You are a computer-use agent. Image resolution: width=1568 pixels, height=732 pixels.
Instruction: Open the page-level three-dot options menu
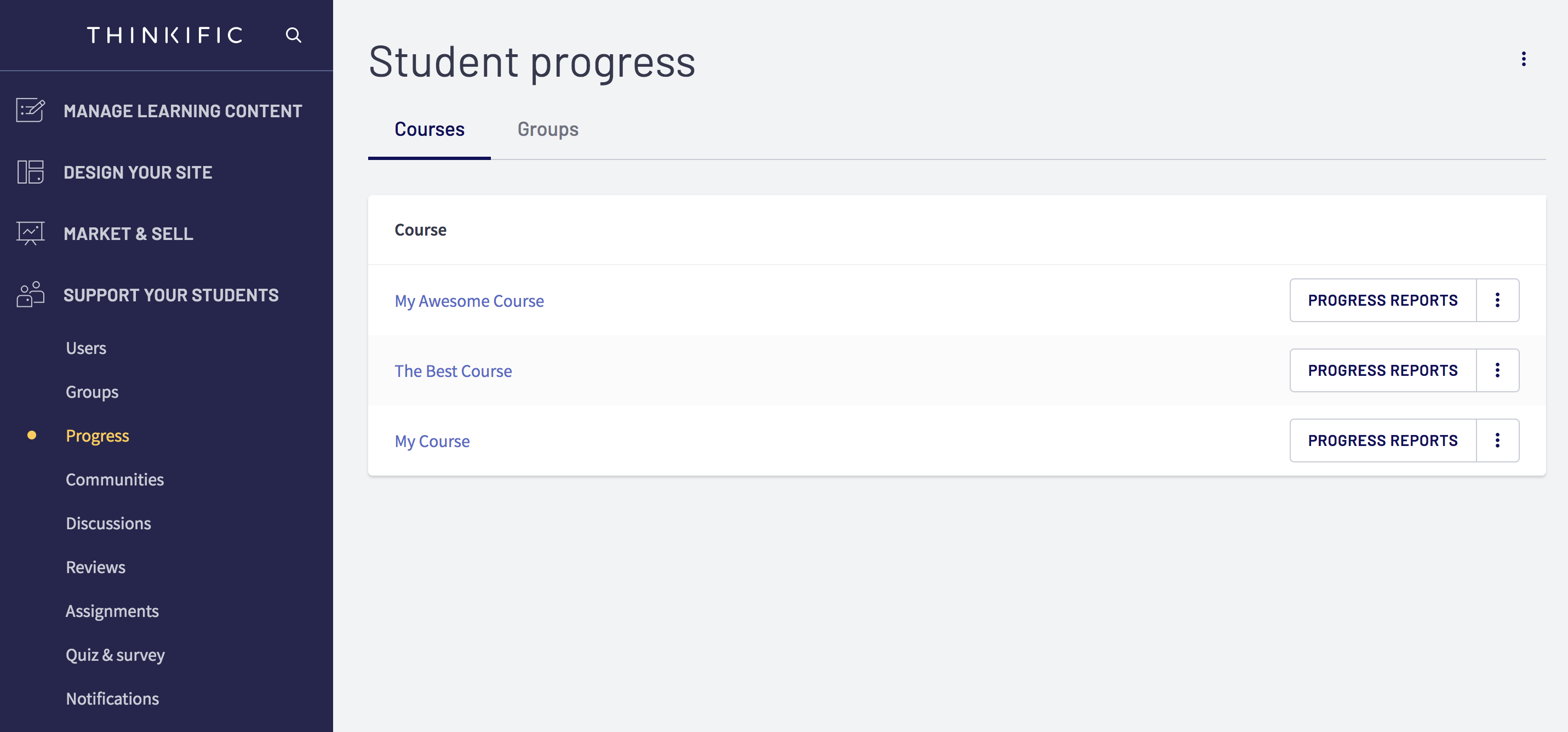click(x=1524, y=59)
